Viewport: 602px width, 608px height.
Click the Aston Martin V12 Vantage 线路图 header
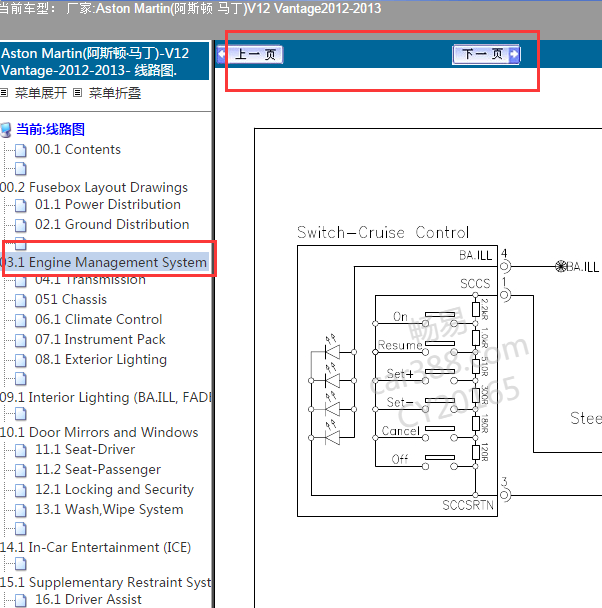pos(104,62)
